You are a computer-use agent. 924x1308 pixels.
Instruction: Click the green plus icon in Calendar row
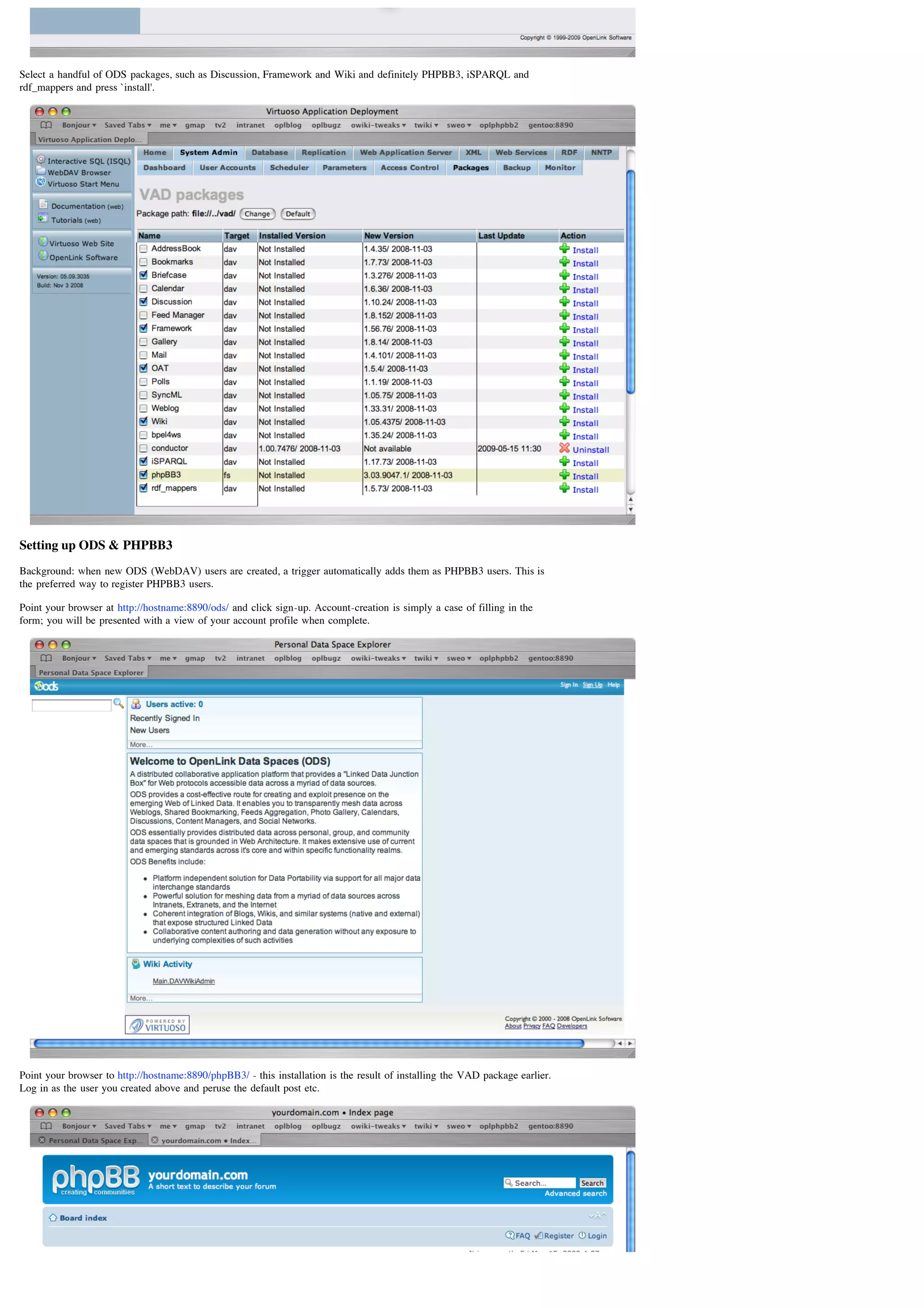(x=564, y=288)
